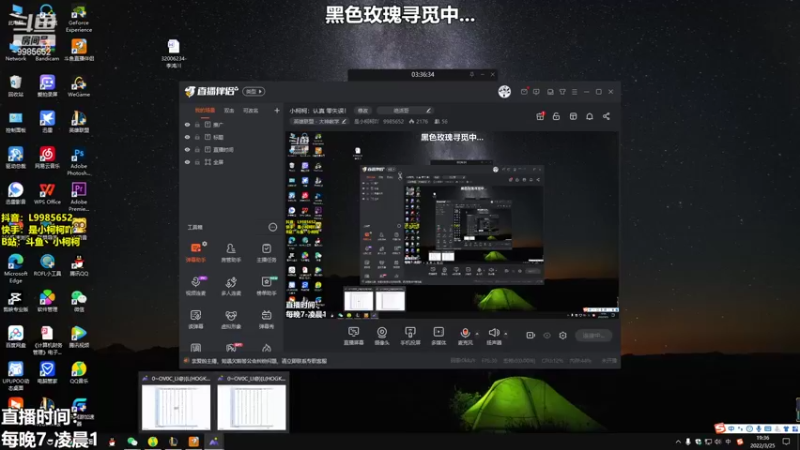Open WPS Office desktop shortcut

point(47,194)
